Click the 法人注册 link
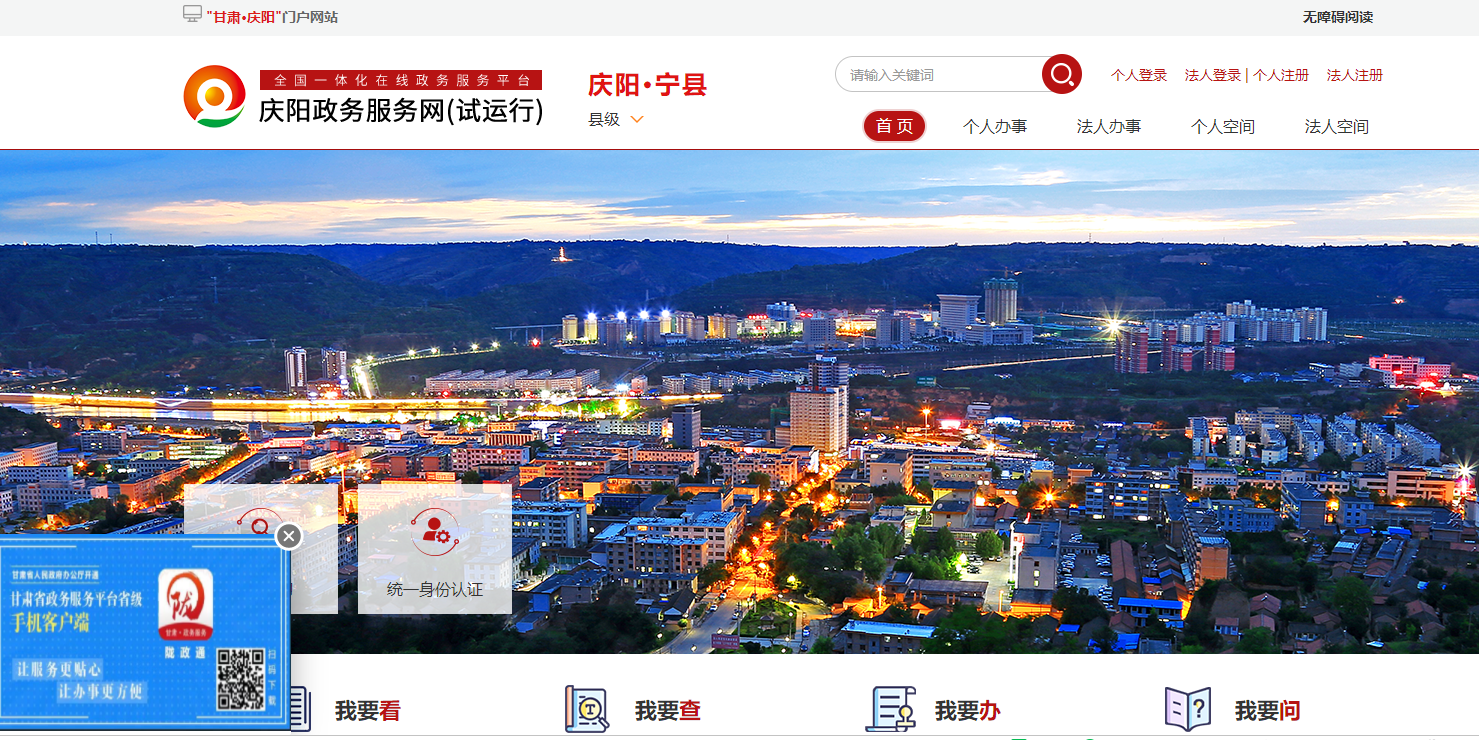This screenshot has width=1479, height=740. 1355,75
